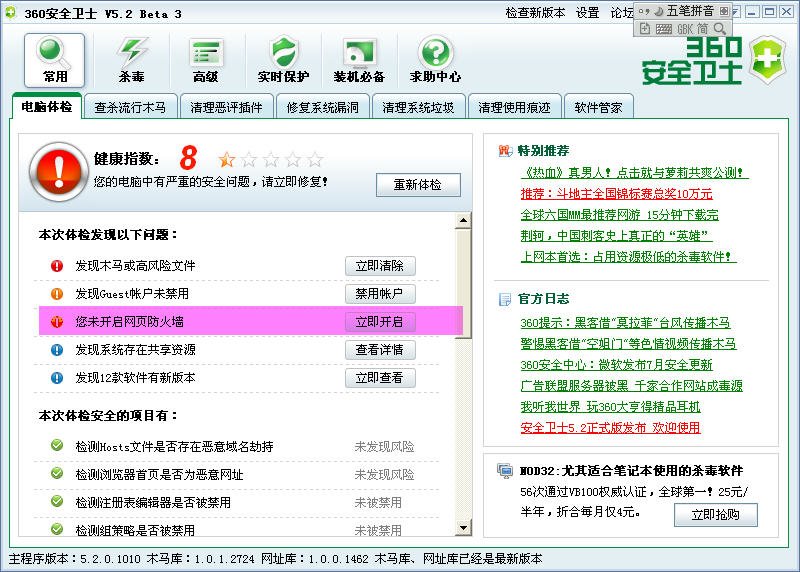Click the 立即查看 button
This screenshot has width=800, height=572.
tap(380, 378)
